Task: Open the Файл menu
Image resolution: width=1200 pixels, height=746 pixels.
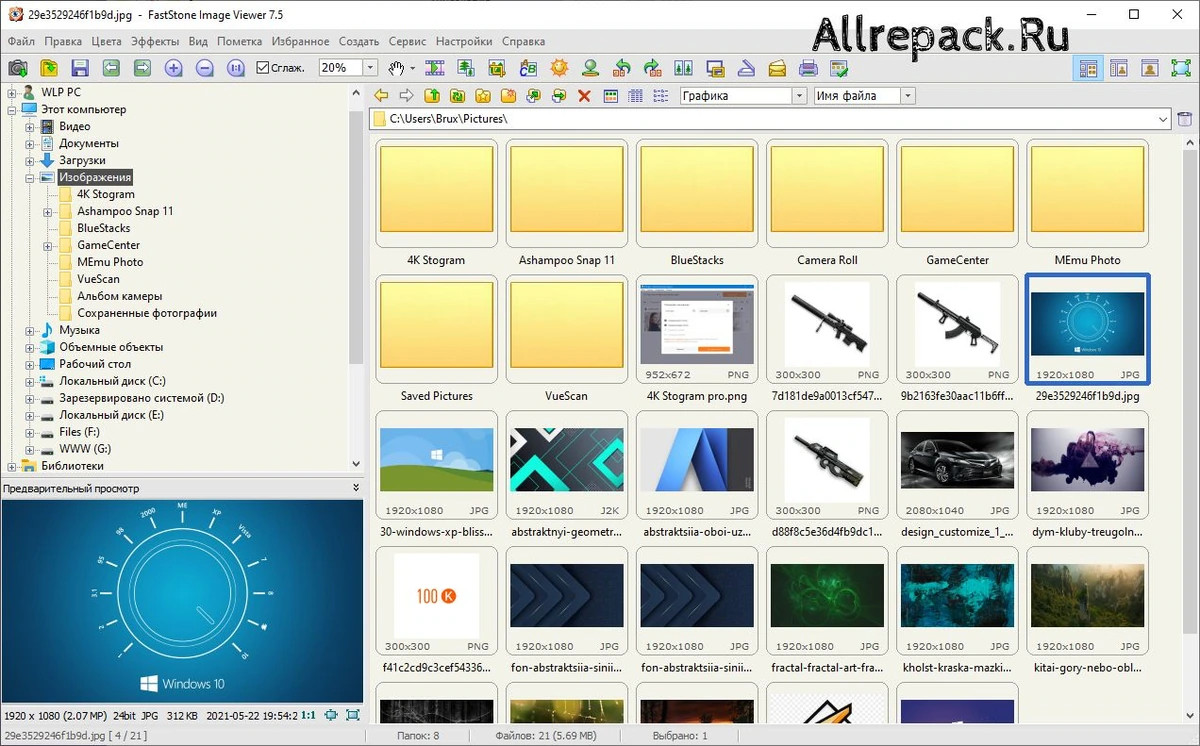Action: 21,41
